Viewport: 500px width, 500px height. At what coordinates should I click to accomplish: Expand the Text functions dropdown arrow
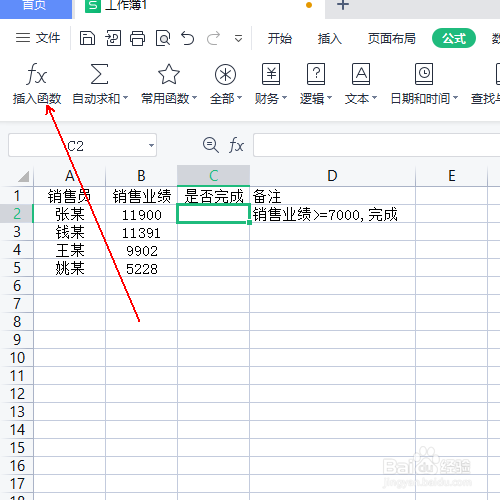click(x=374, y=98)
